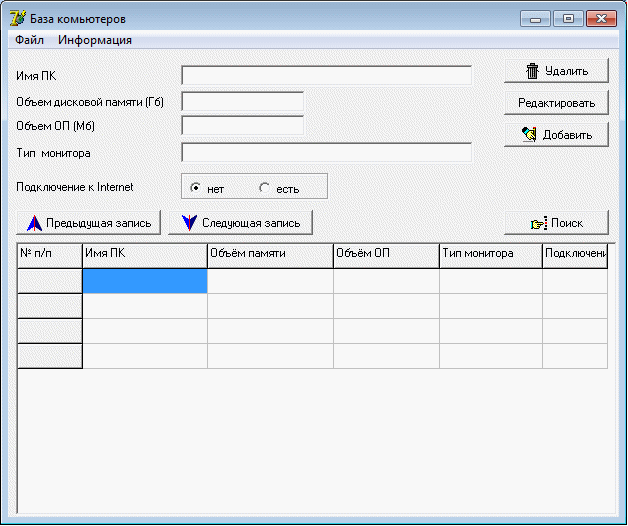Click the Объём памяти column header
The width and height of the screenshot is (628, 526).
[x=270, y=256]
